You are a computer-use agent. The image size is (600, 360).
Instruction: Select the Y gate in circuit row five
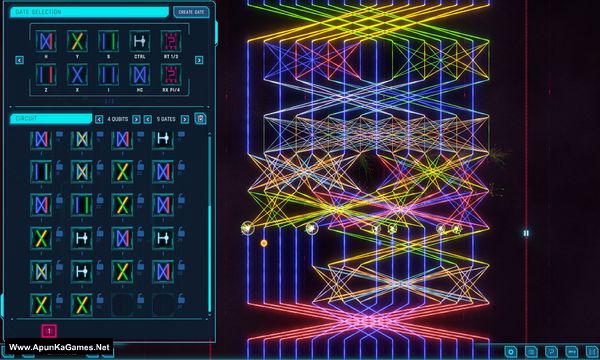[122, 271]
